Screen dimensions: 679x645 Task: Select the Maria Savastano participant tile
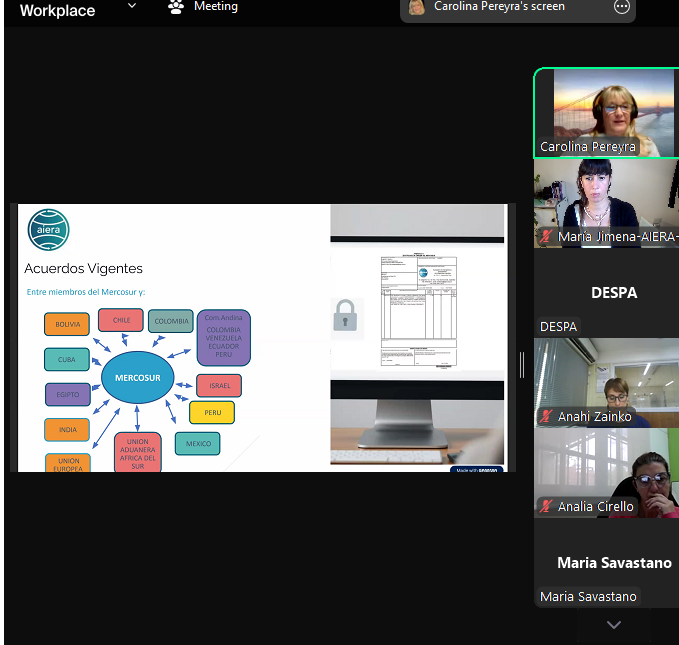(607, 563)
